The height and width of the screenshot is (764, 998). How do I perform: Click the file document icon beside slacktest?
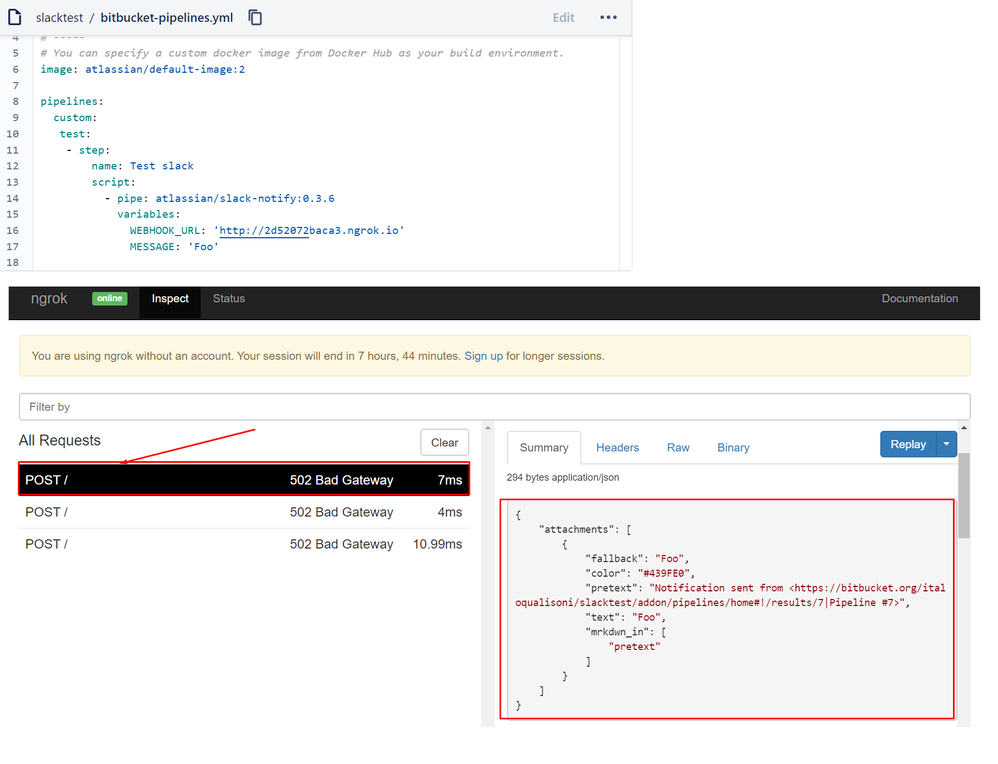point(15,17)
